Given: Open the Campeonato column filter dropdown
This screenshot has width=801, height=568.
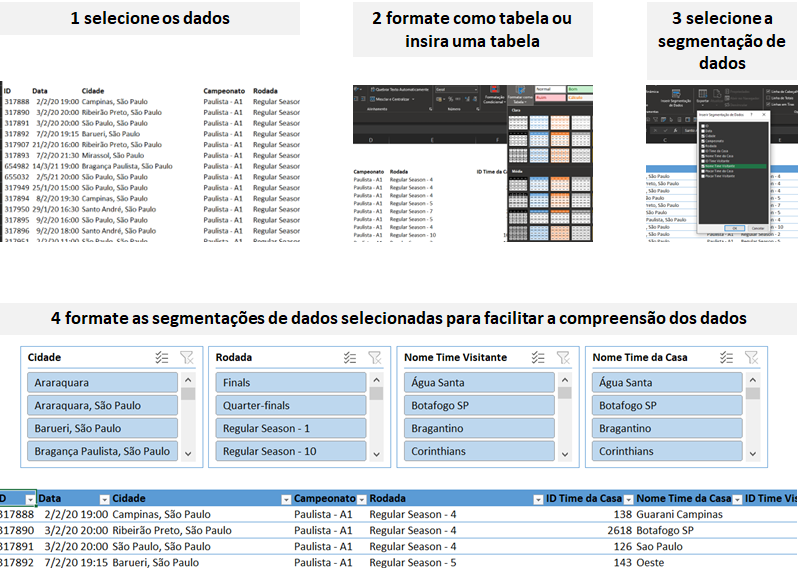Looking at the screenshot, I should pyautogui.click(x=362, y=500).
